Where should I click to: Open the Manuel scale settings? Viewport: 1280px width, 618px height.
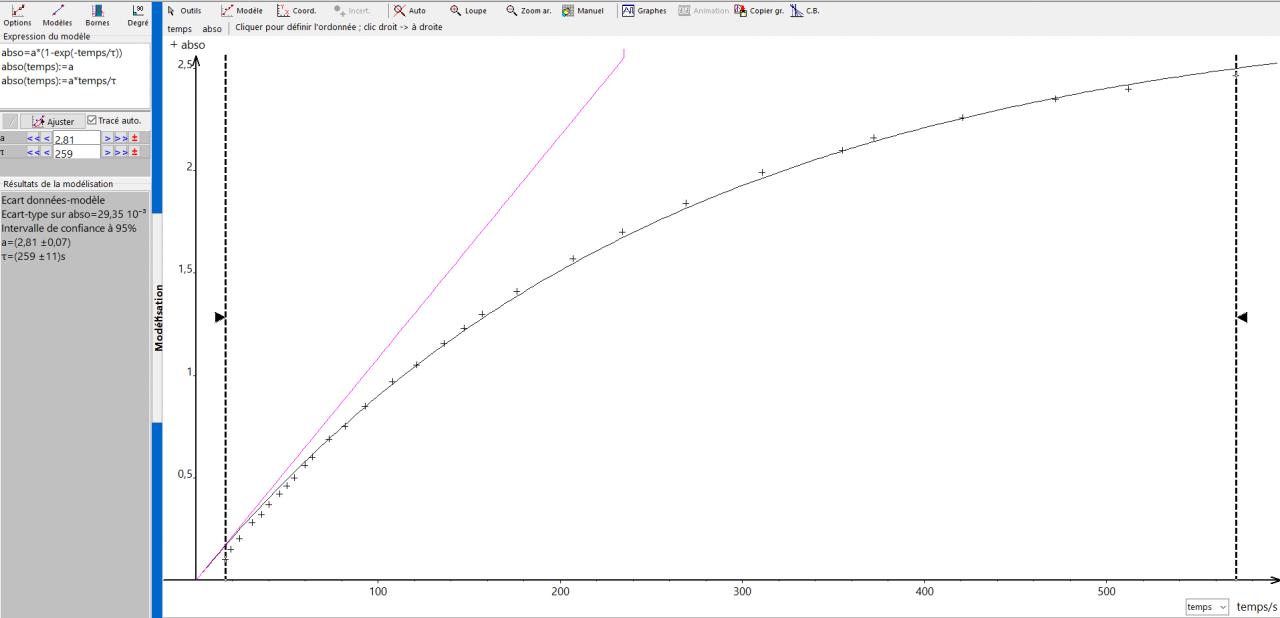583,11
